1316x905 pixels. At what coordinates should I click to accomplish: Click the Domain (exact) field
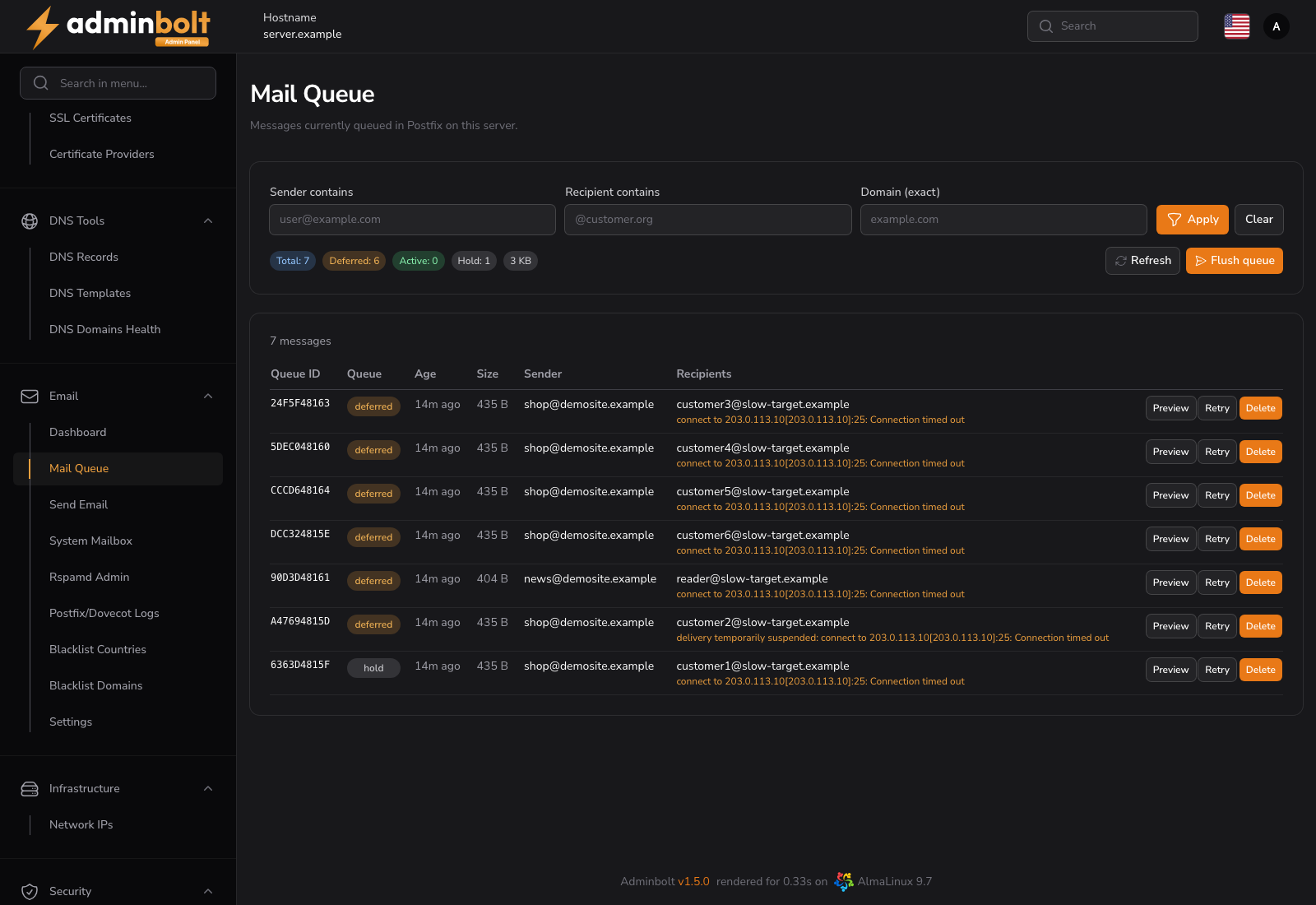click(1003, 220)
